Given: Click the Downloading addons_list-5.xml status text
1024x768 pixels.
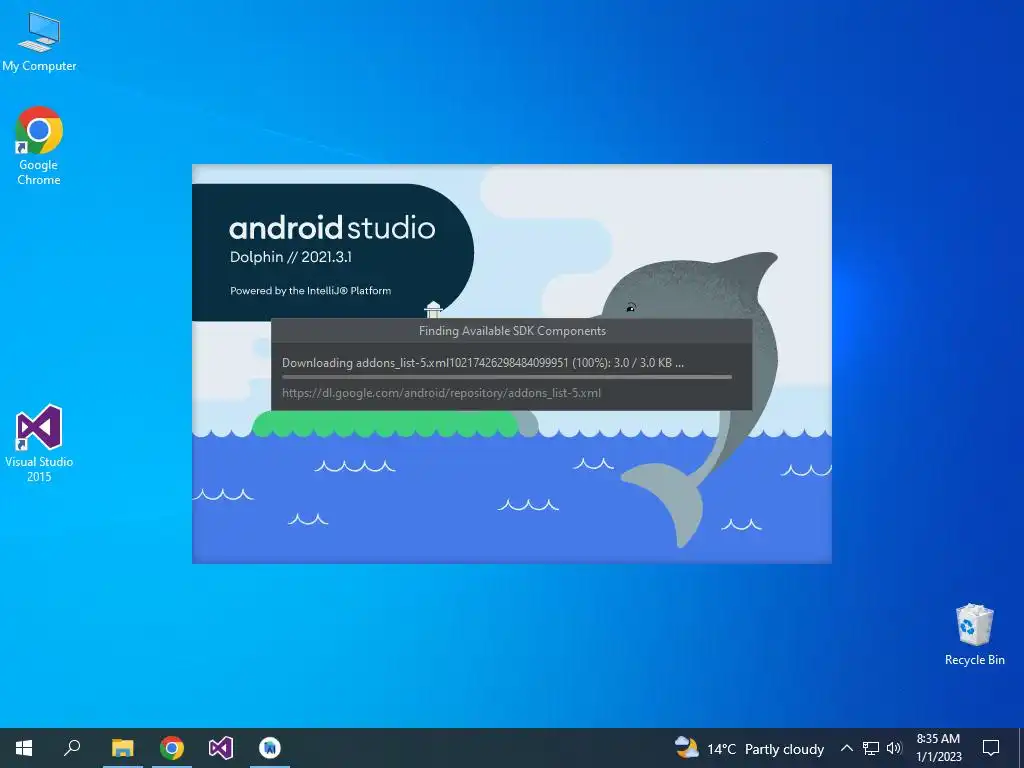Looking at the screenshot, I should click(x=483, y=362).
